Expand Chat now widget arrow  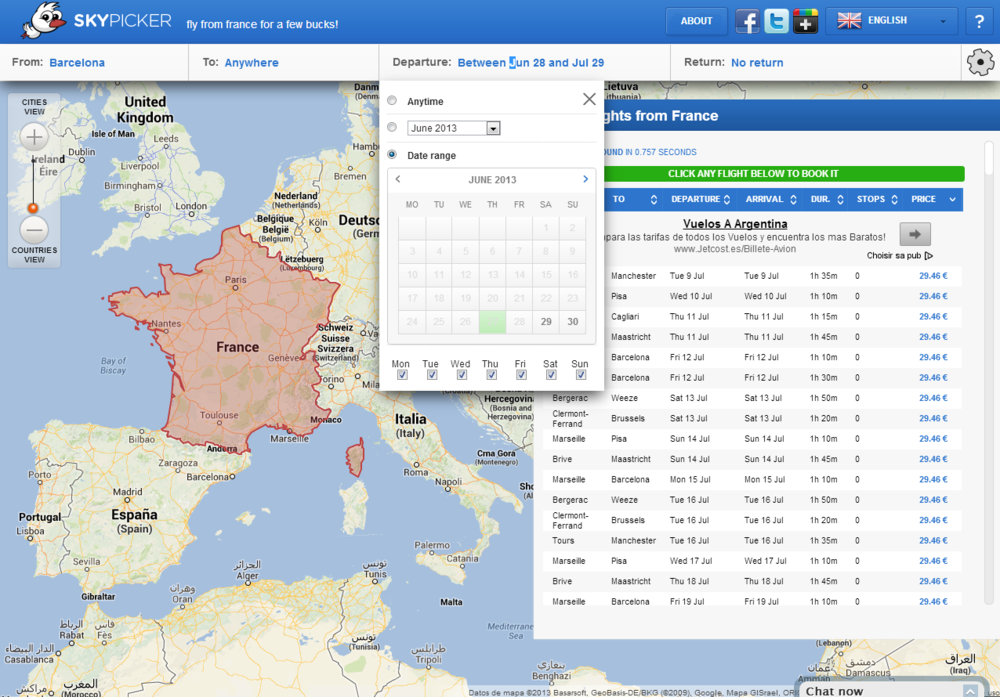970,691
